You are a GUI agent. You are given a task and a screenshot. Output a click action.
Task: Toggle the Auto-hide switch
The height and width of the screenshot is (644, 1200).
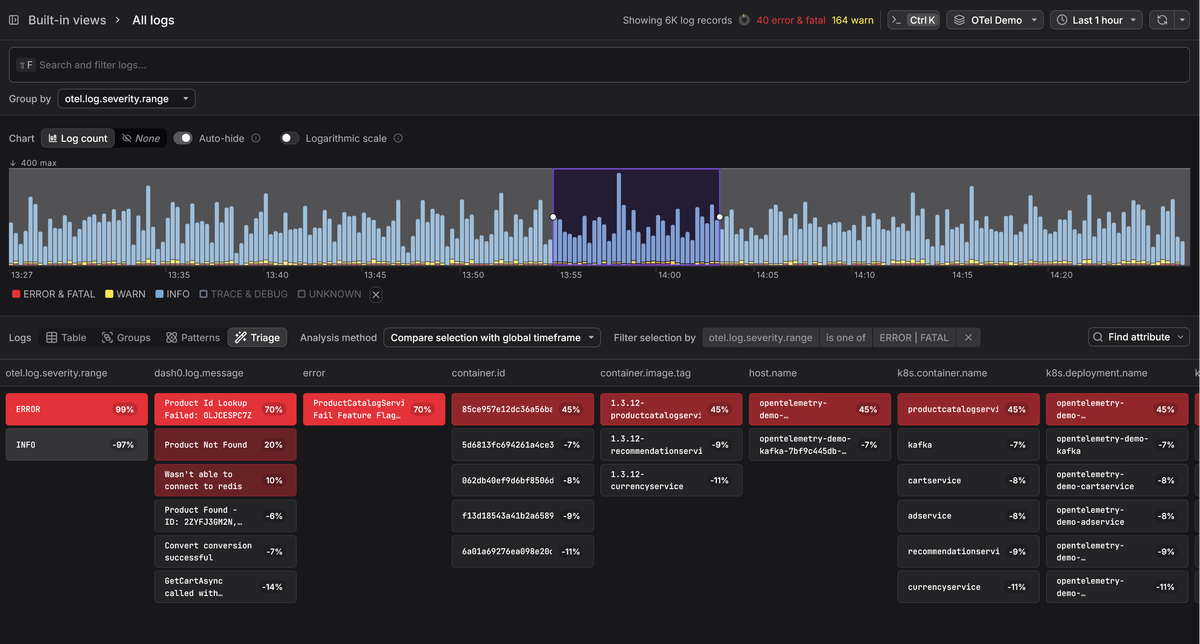[x=183, y=138]
